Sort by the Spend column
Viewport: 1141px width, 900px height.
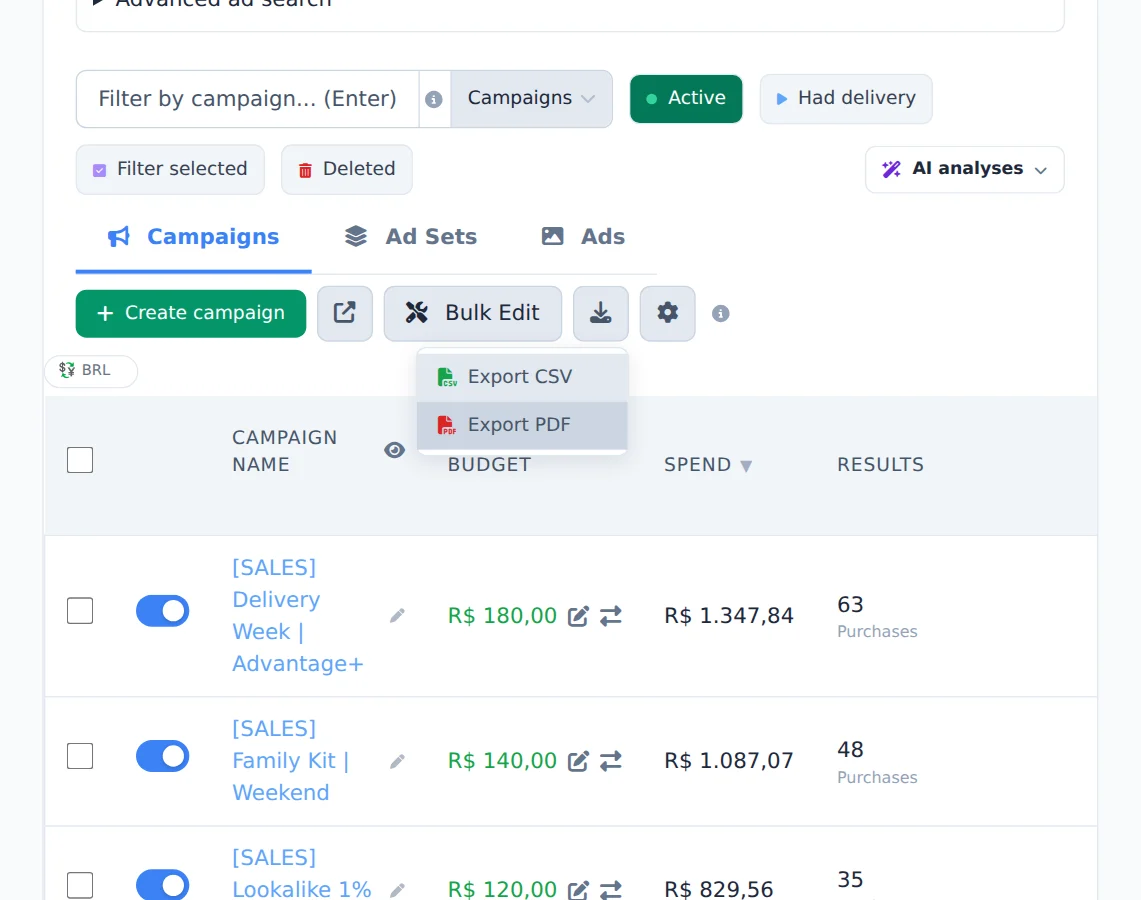707,465
